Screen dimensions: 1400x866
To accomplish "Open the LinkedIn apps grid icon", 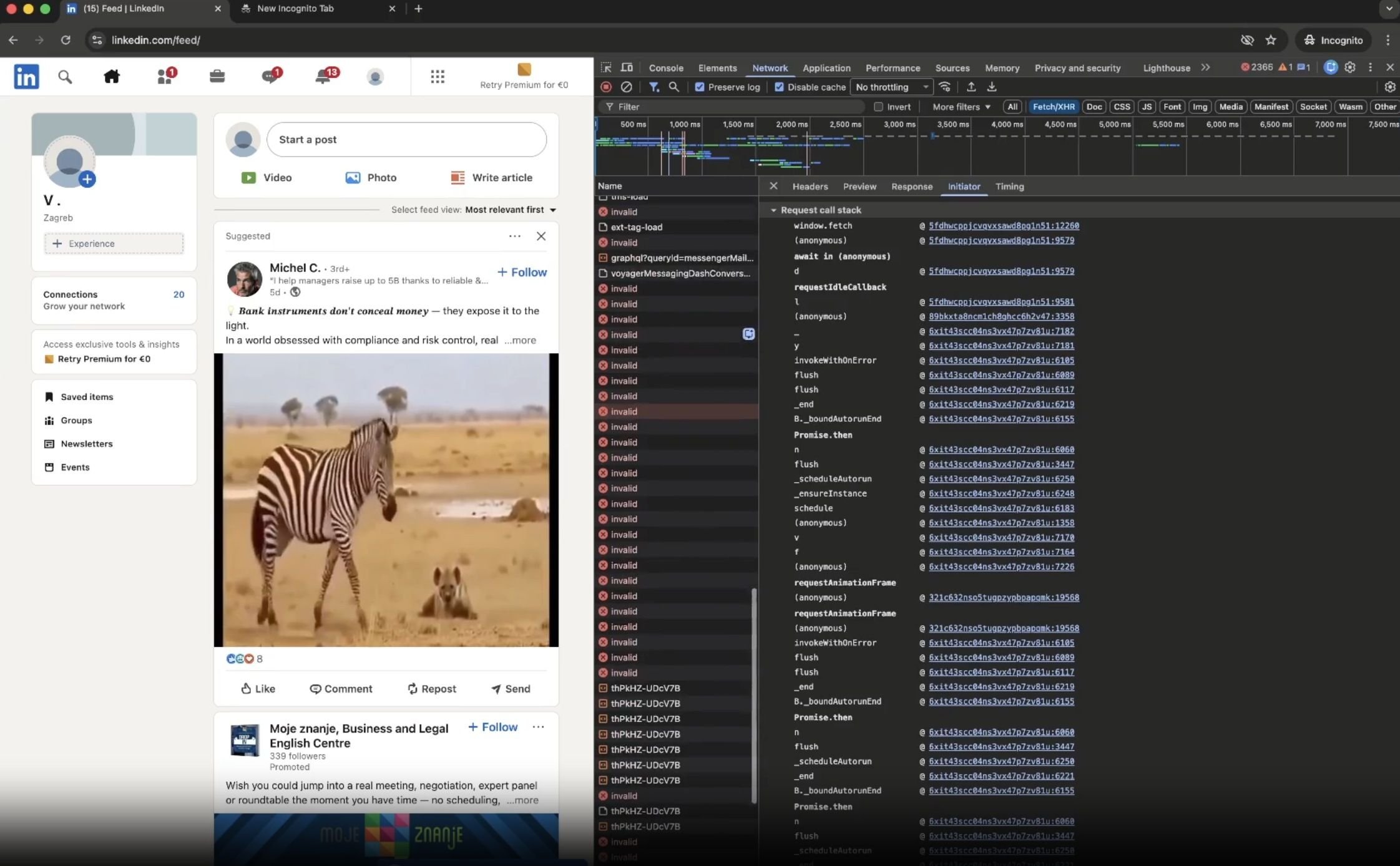I will 438,76.
